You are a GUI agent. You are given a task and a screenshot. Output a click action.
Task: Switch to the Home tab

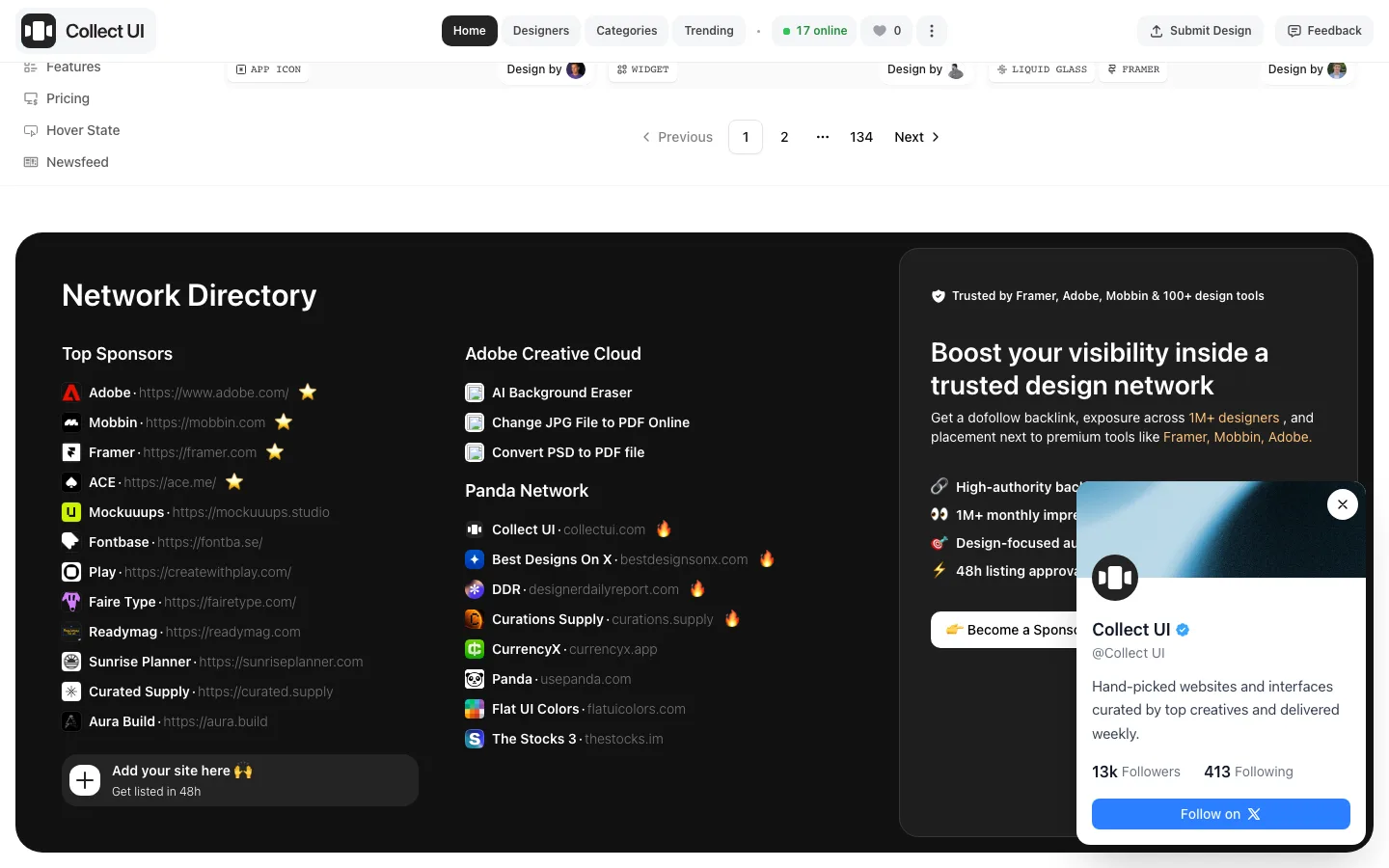(x=470, y=31)
